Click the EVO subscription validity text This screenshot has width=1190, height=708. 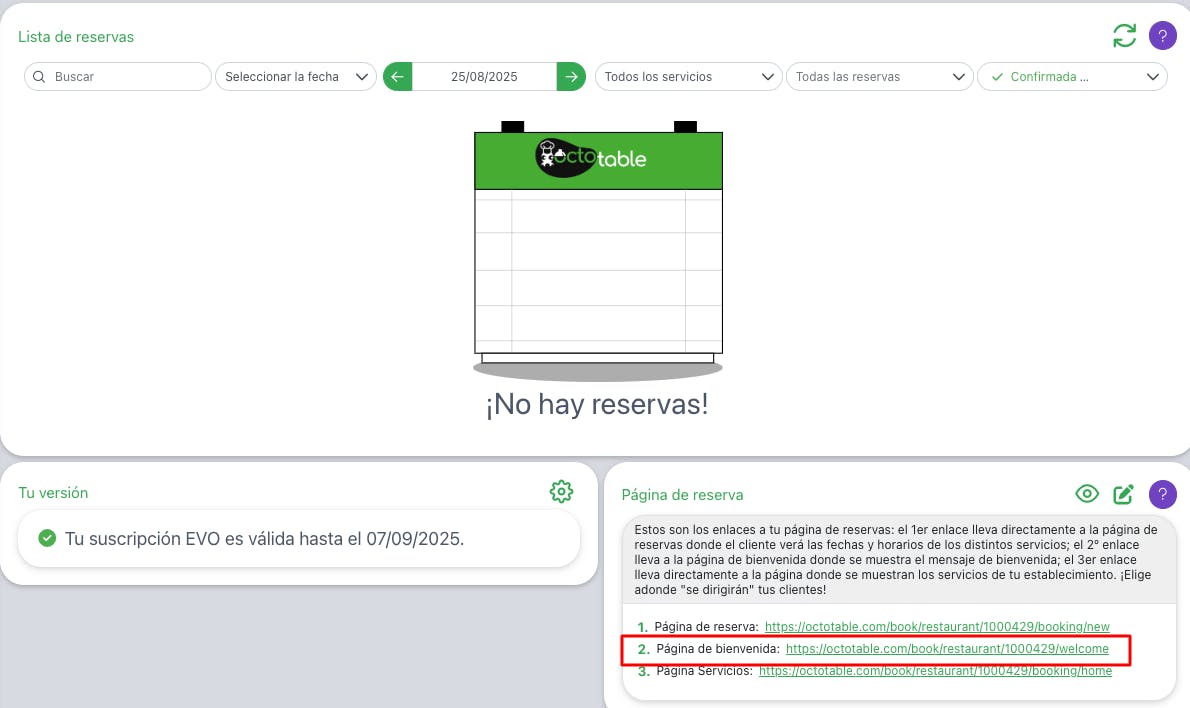click(264, 539)
